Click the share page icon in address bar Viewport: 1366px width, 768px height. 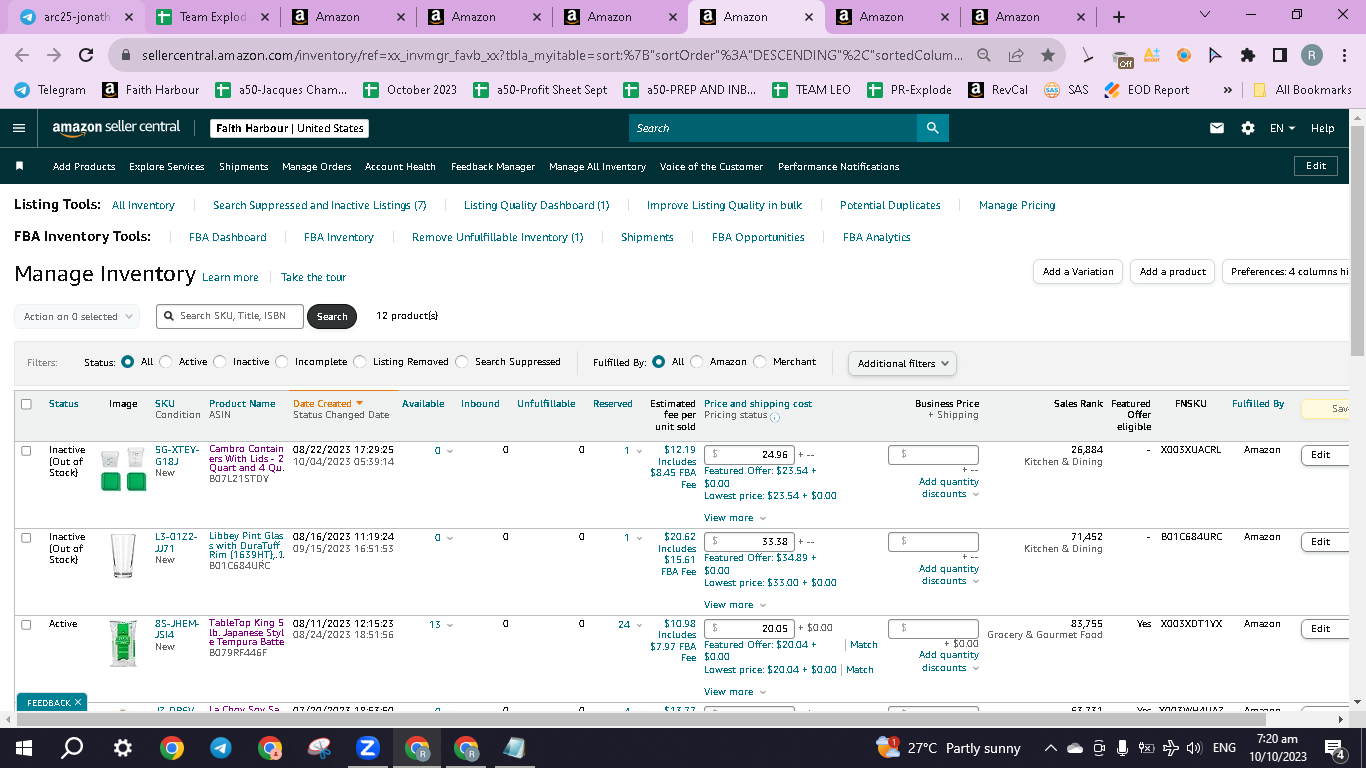point(1016,56)
